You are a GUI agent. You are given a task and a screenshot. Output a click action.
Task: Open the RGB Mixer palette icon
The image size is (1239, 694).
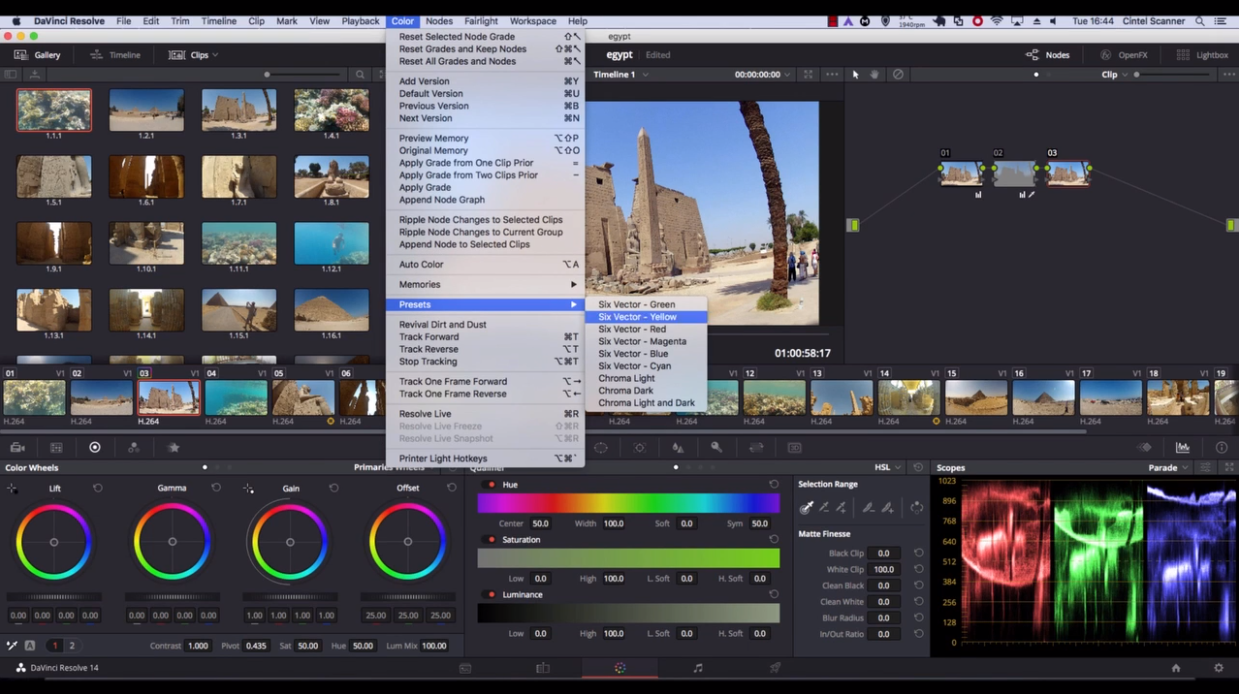(x=134, y=448)
